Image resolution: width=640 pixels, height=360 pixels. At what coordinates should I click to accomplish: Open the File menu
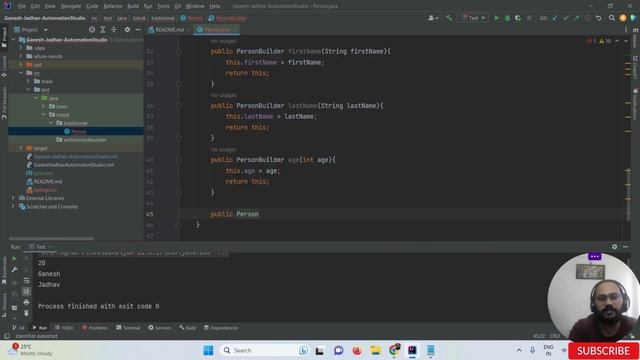click(22, 6)
